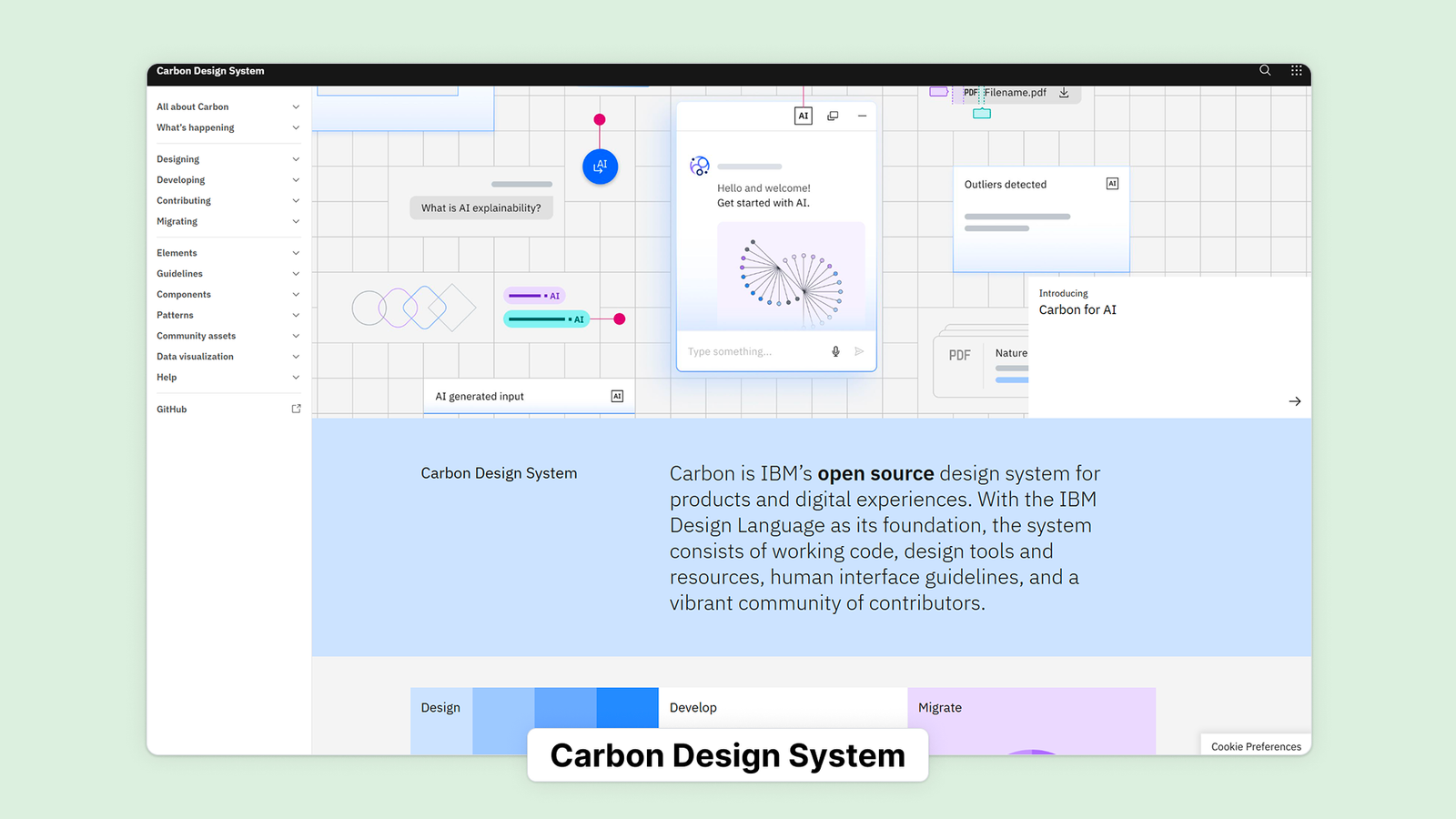Screen dimensions: 1456x819
Task: Minimize the AI chat panel
Action: tap(862, 116)
